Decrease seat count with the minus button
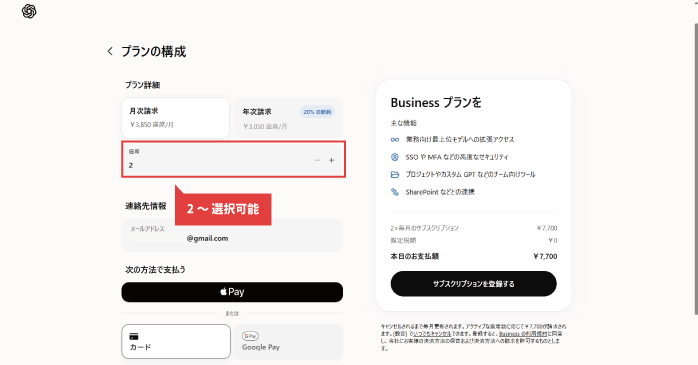The width and height of the screenshot is (698, 365). (x=317, y=160)
